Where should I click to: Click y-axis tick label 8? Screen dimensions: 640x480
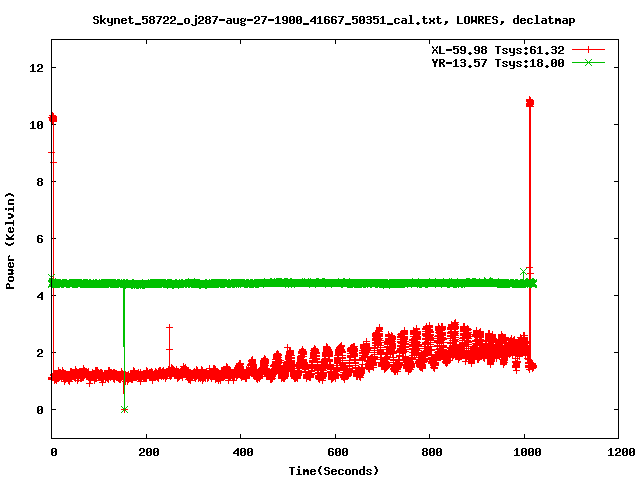[40, 182]
